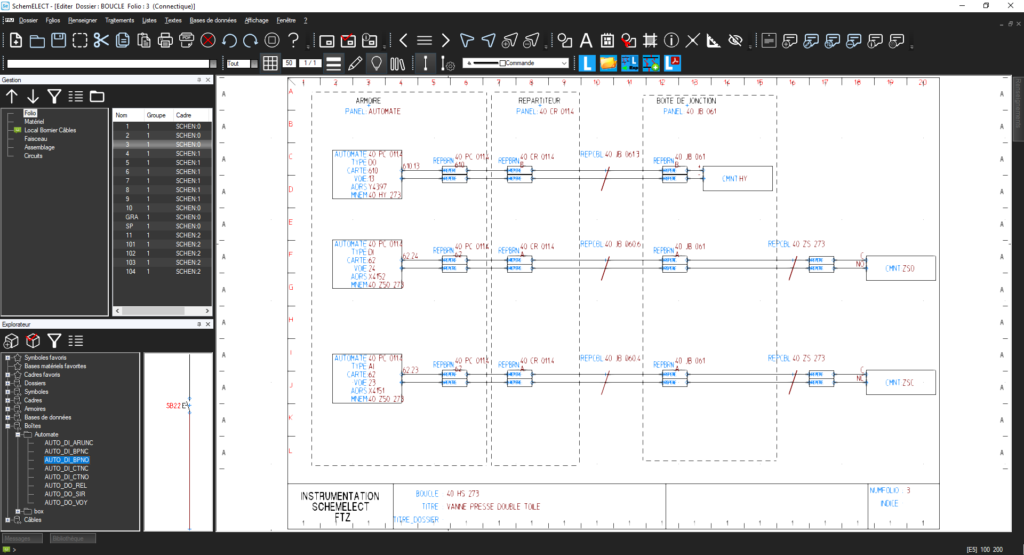Select the text 'A' tool
This screenshot has width=1024, height=555.
(585, 41)
